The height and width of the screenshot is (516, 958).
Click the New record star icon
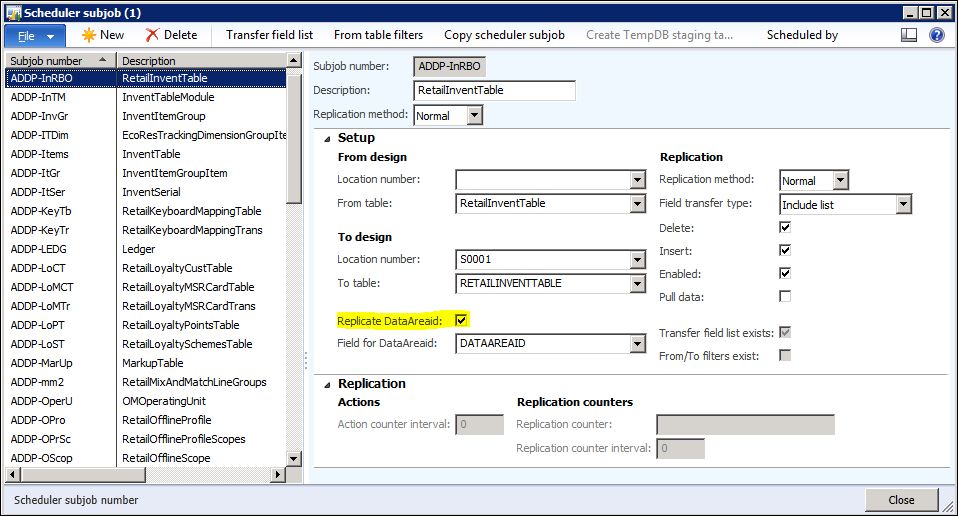point(88,35)
